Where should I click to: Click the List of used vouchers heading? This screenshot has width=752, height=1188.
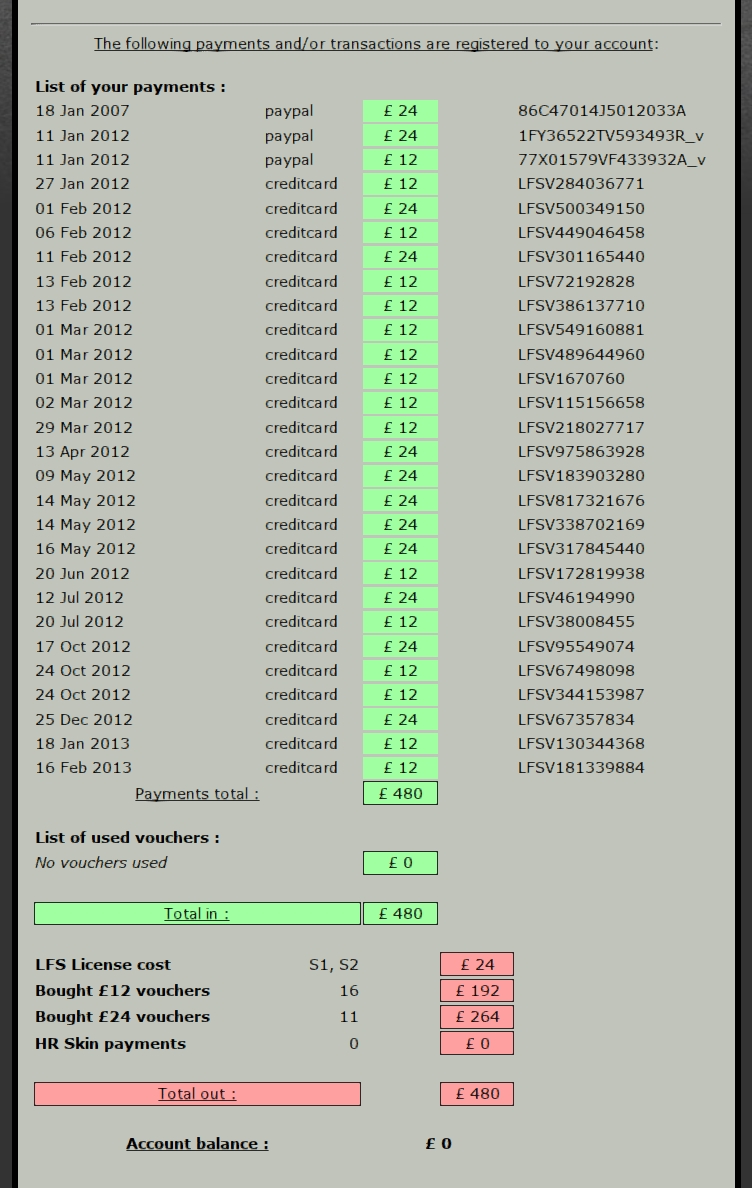[x=127, y=838]
